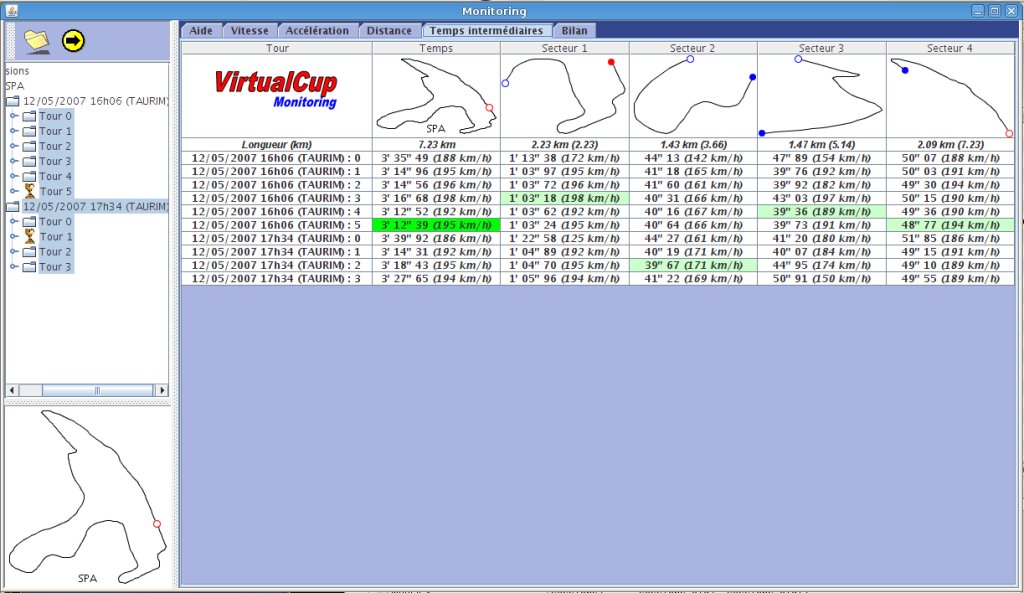Click trophy icon of Tour 1 in 17h34 session
The image size is (1024, 593).
coord(28,237)
